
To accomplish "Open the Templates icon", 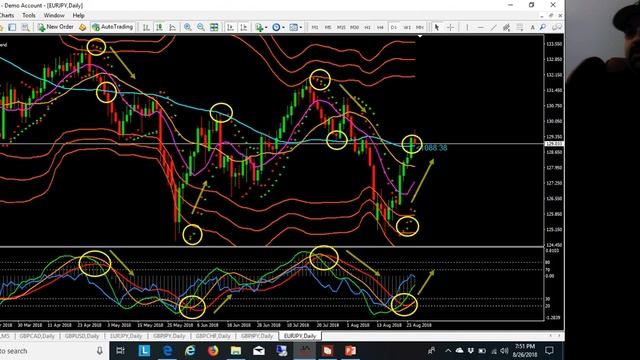I will tap(293, 27).
